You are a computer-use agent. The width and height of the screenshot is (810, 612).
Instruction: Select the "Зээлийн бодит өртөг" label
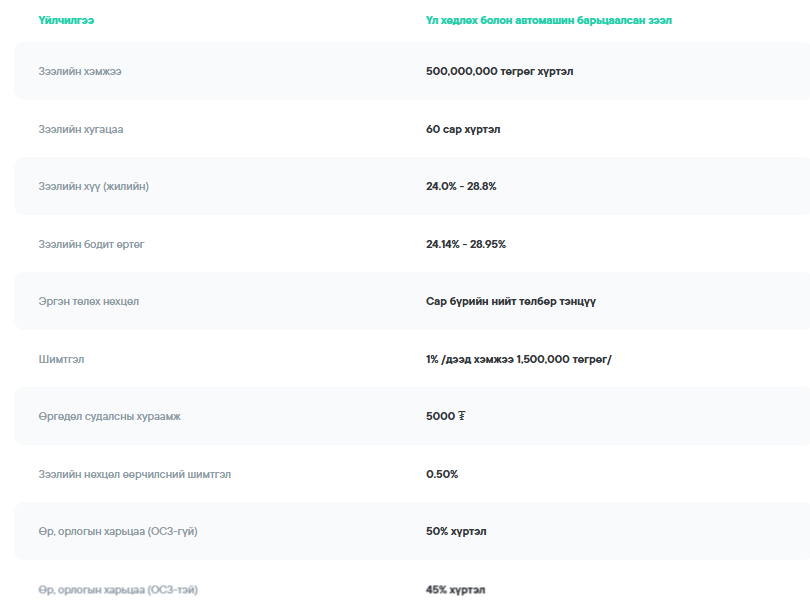91,244
